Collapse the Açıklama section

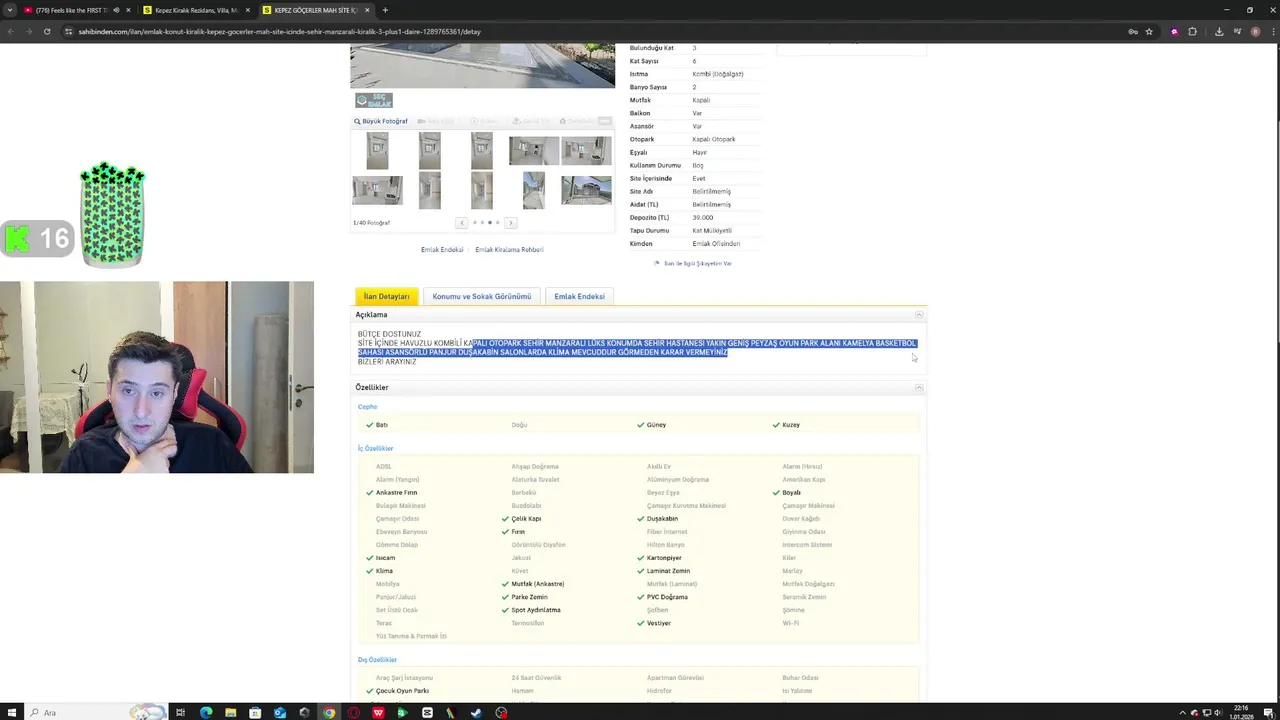919,315
